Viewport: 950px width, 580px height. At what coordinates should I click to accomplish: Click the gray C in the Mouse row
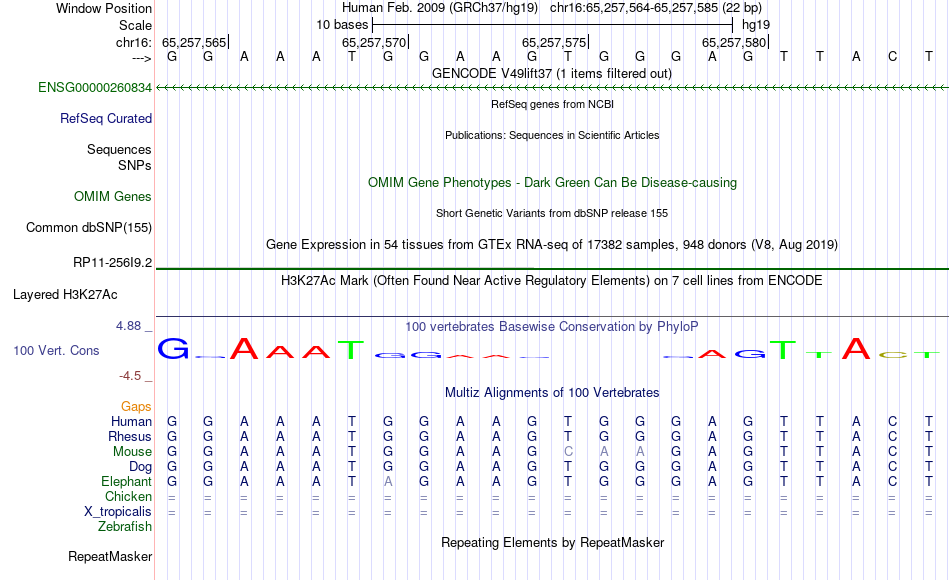[568, 452]
